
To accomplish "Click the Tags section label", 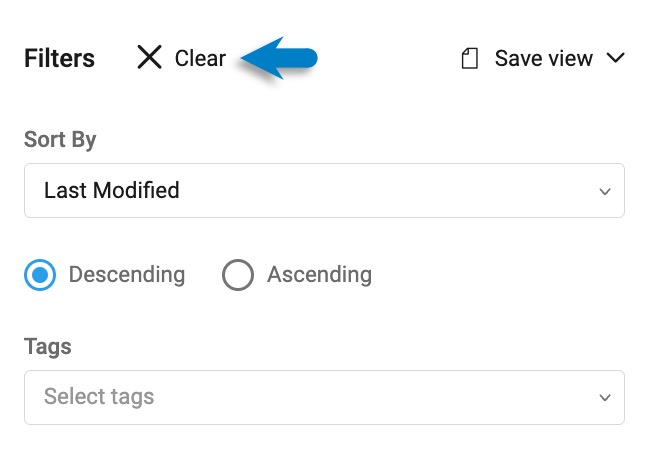I will click(48, 347).
